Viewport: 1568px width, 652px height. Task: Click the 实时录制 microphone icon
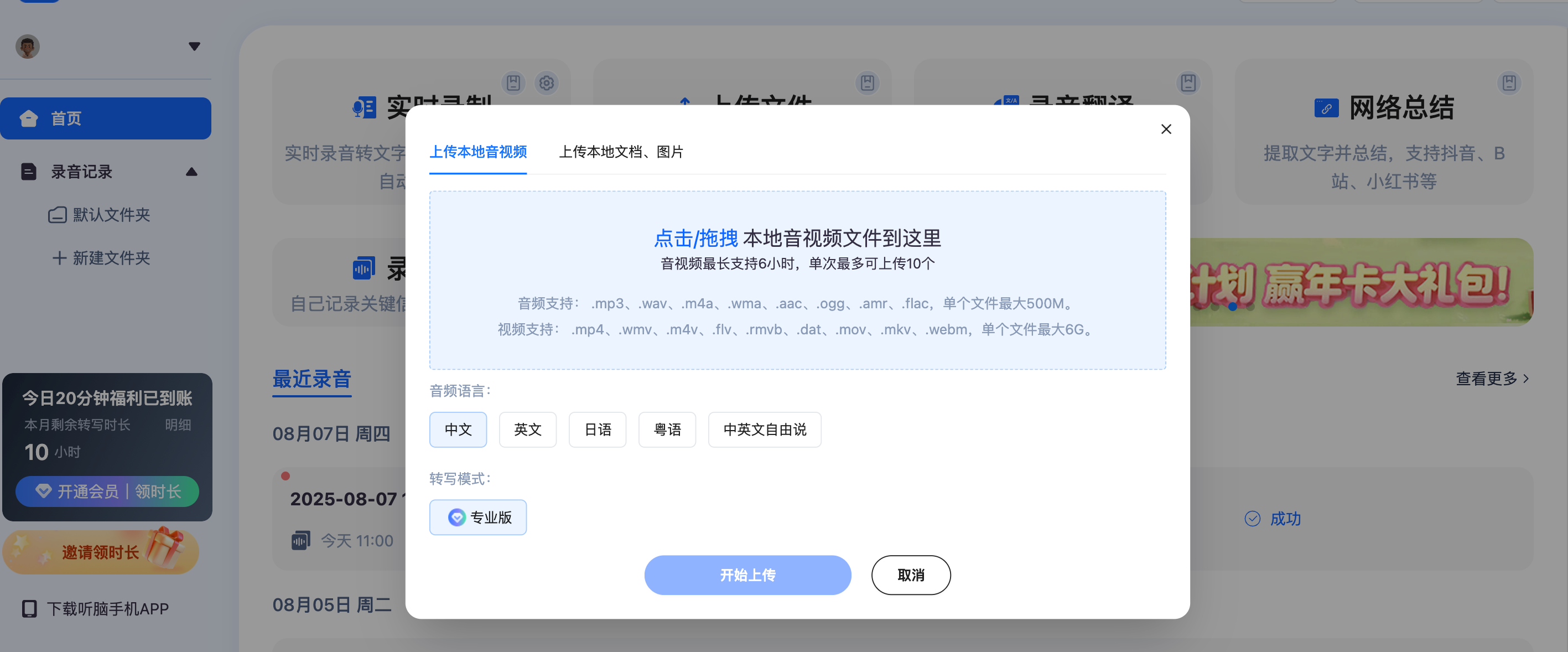365,108
